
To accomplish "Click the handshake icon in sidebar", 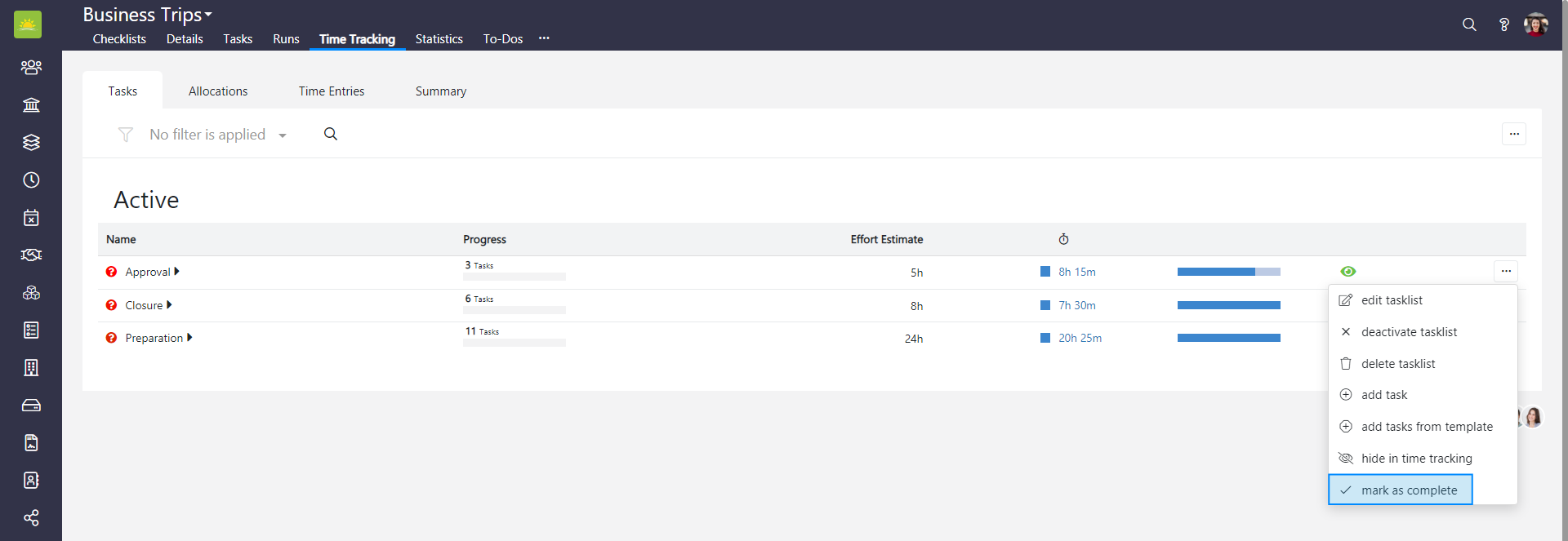I will (31, 255).
